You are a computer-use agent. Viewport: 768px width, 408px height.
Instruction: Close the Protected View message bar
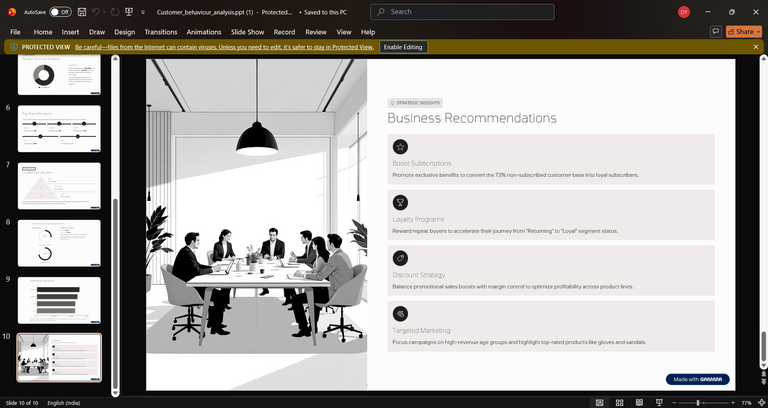(x=756, y=47)
